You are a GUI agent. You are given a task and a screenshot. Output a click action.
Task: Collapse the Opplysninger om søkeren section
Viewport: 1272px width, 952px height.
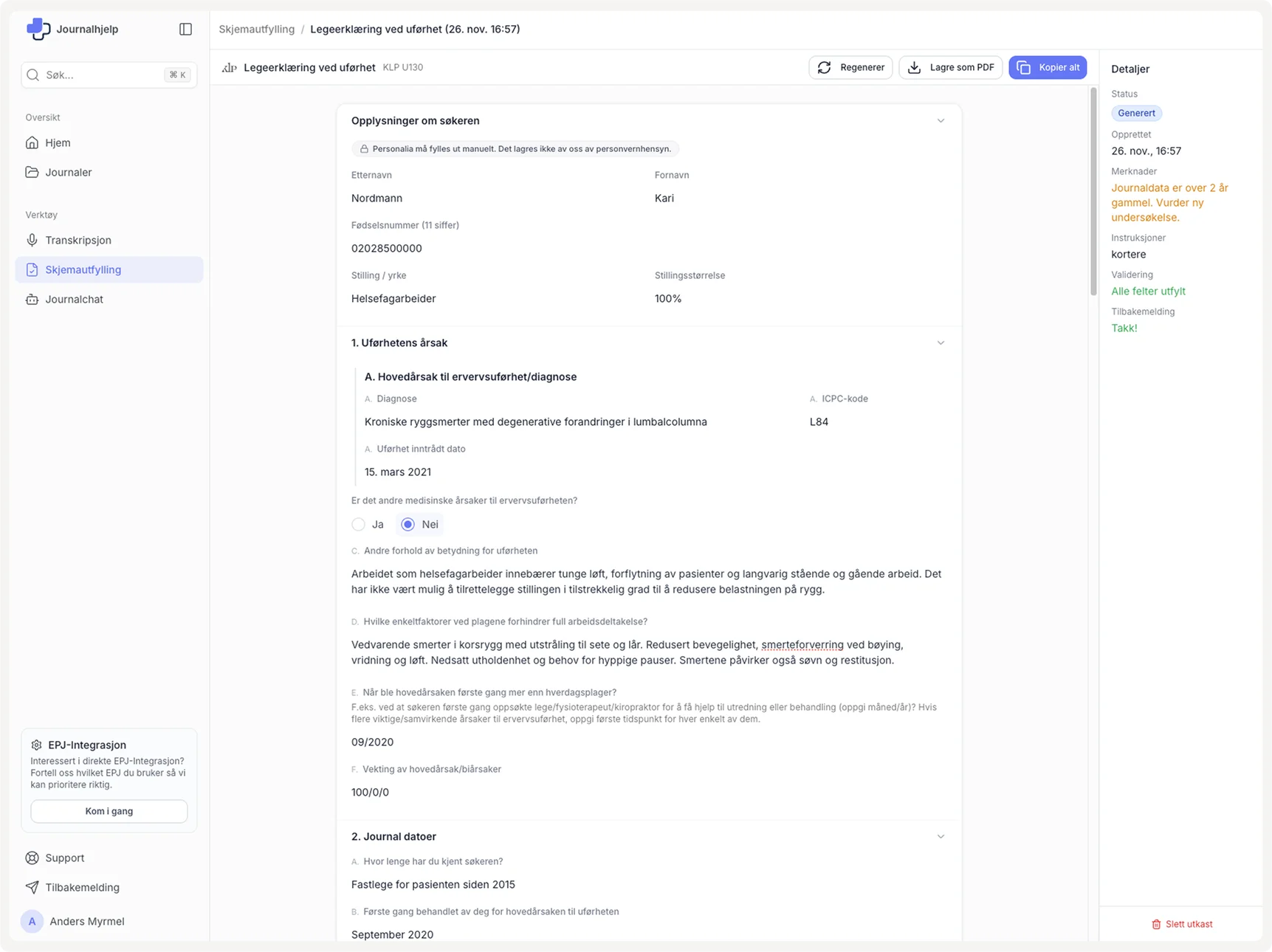tap(940, 121)
